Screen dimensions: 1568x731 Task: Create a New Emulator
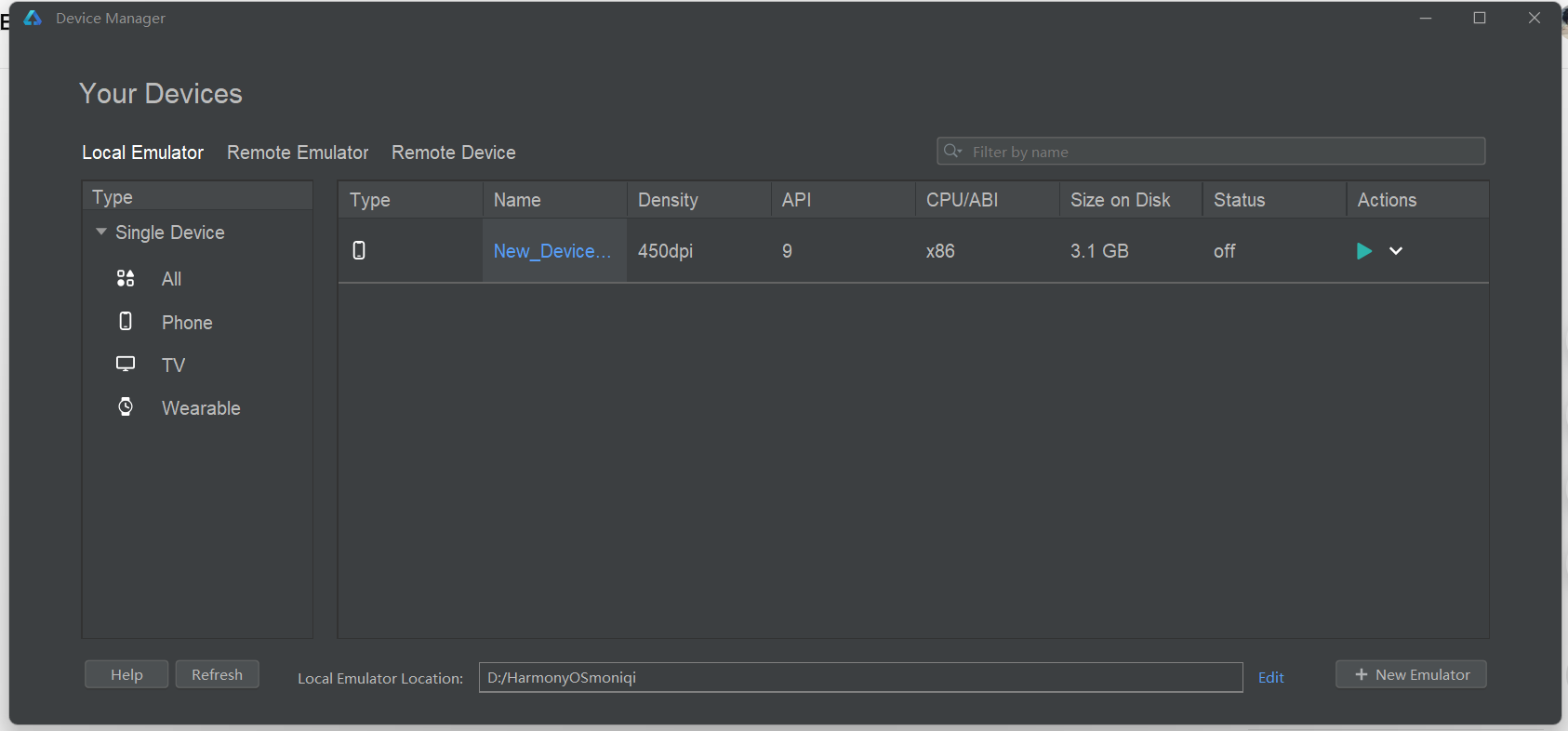coord(1411,674)
